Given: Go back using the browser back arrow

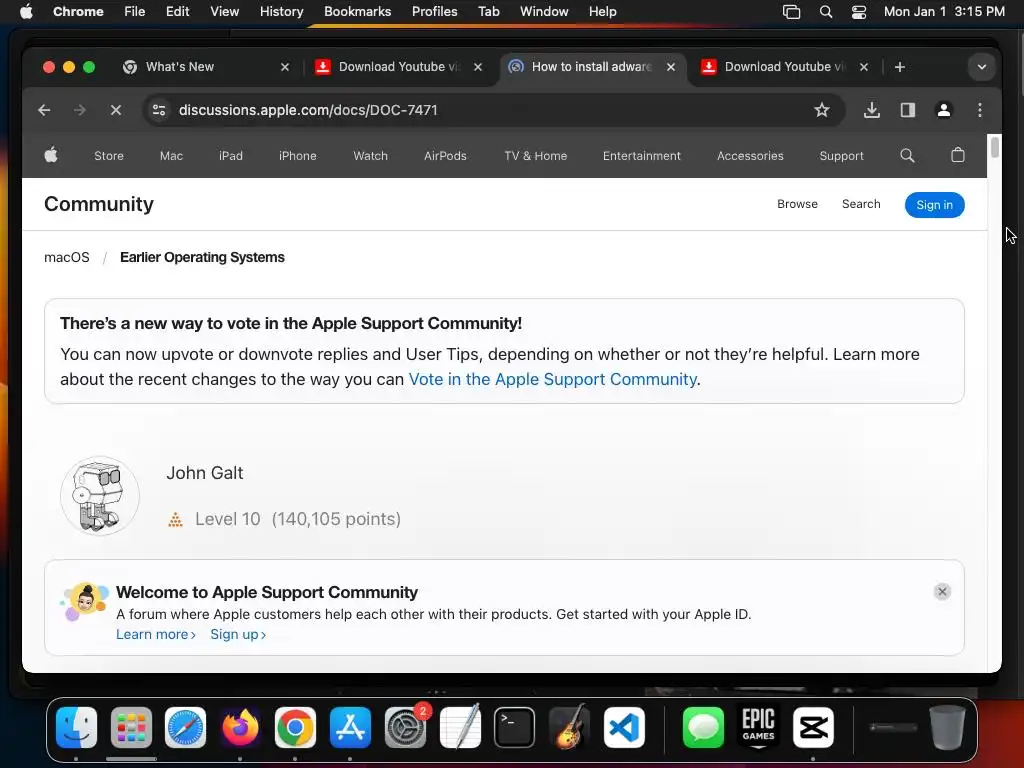Looking at the screenshot, I should click(44, 110).
